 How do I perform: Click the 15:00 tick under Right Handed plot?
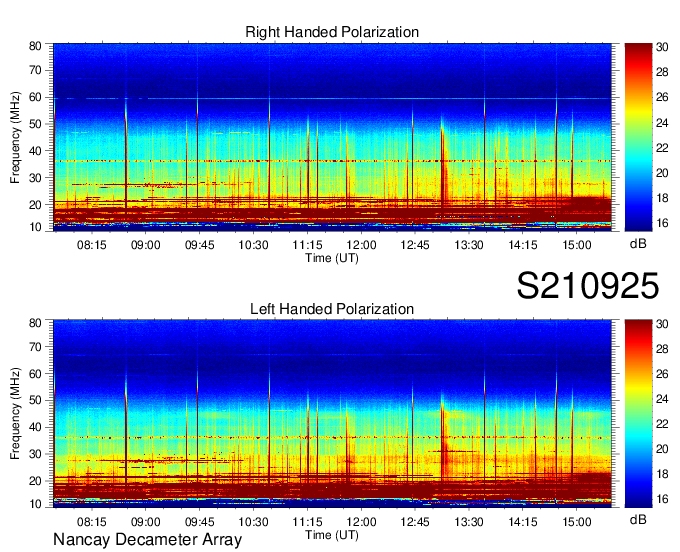coord(577,245)
